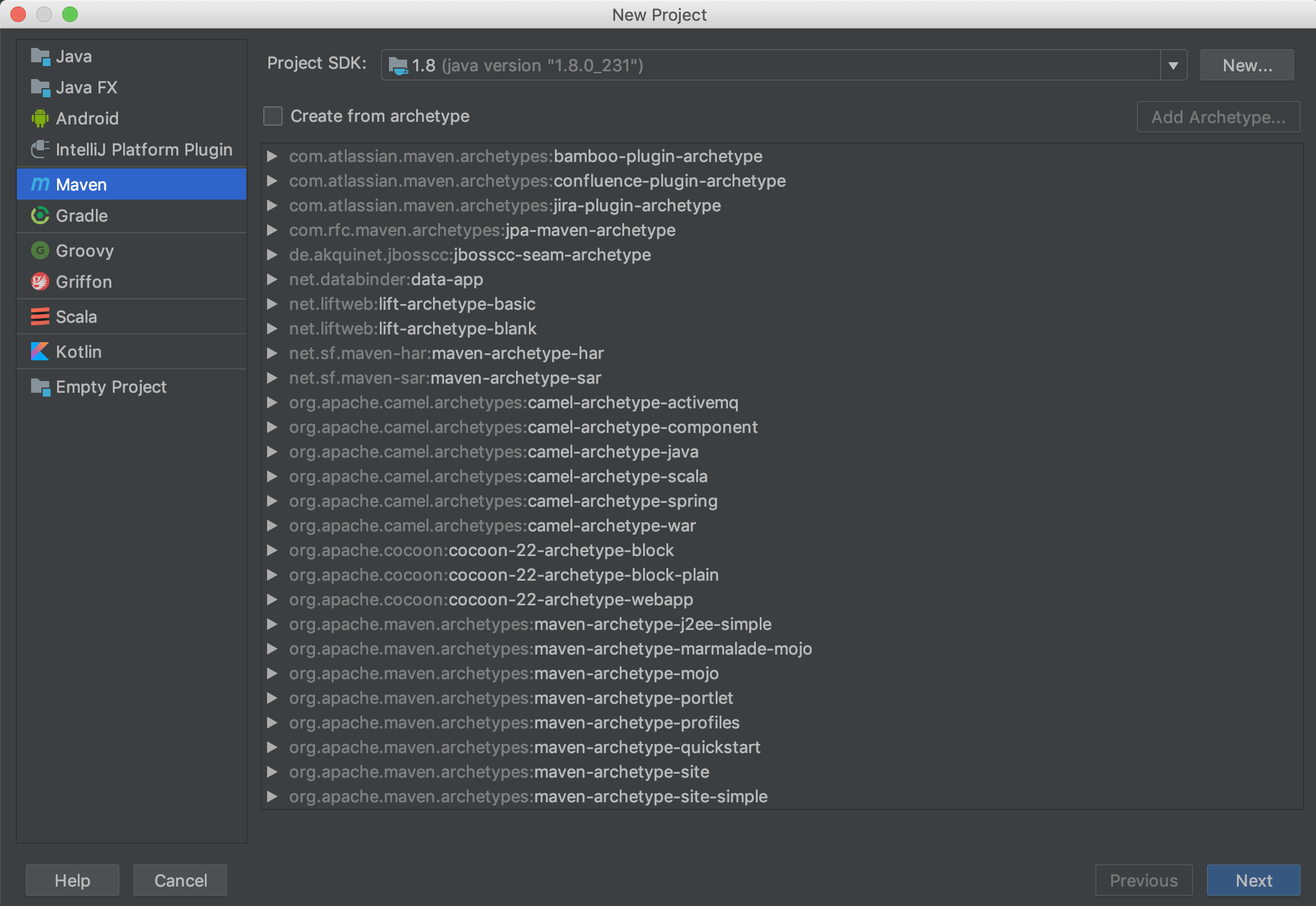Enable the Create from archetype checkbox
Viewport: 1316px width, 906px height.
tap(273, 117)
